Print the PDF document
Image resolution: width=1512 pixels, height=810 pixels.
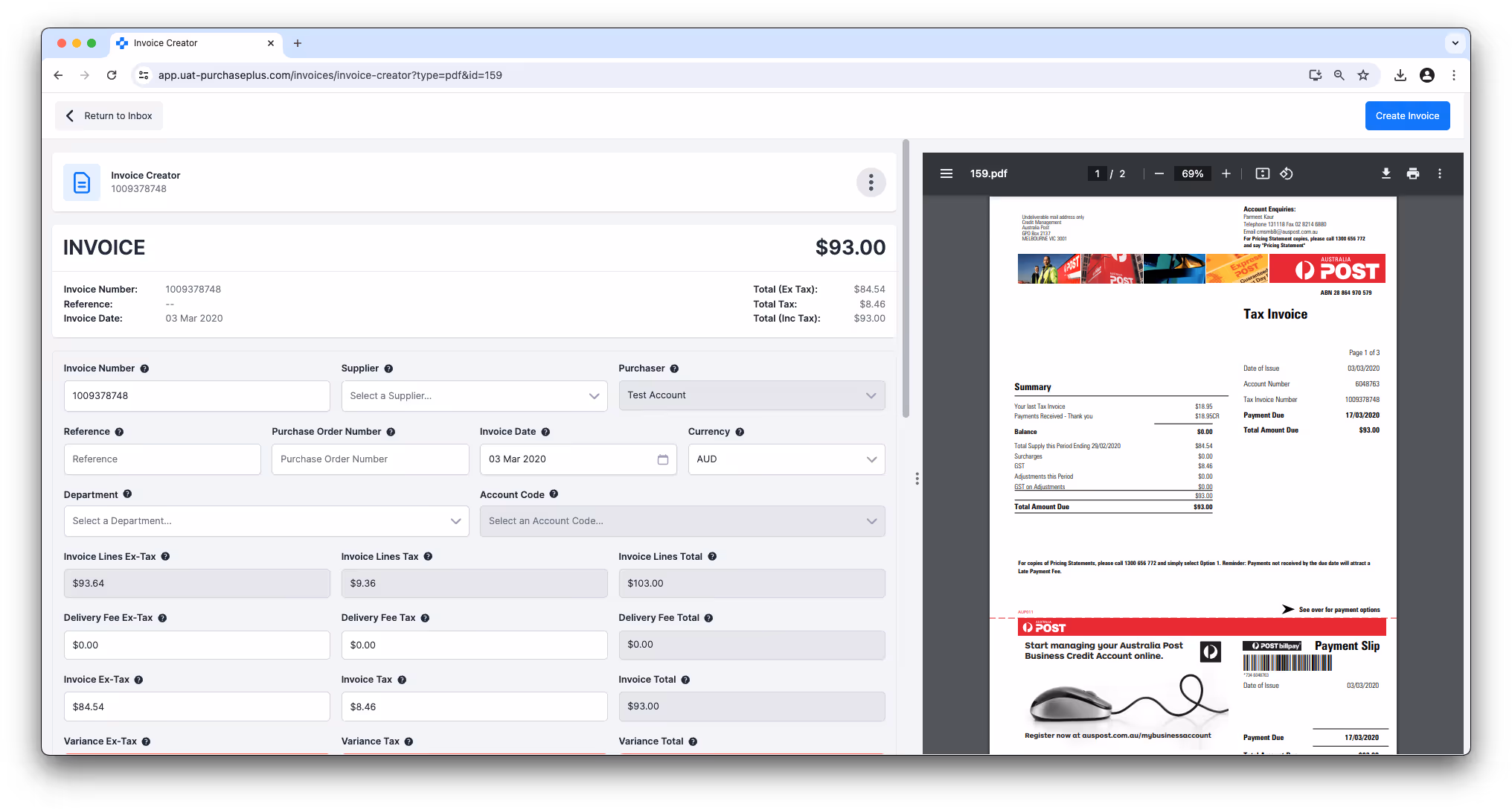(1412, 173)
